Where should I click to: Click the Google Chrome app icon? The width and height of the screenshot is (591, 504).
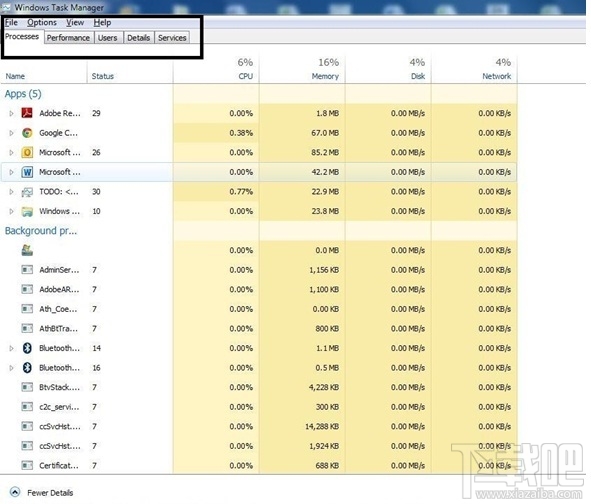[27, 133]
